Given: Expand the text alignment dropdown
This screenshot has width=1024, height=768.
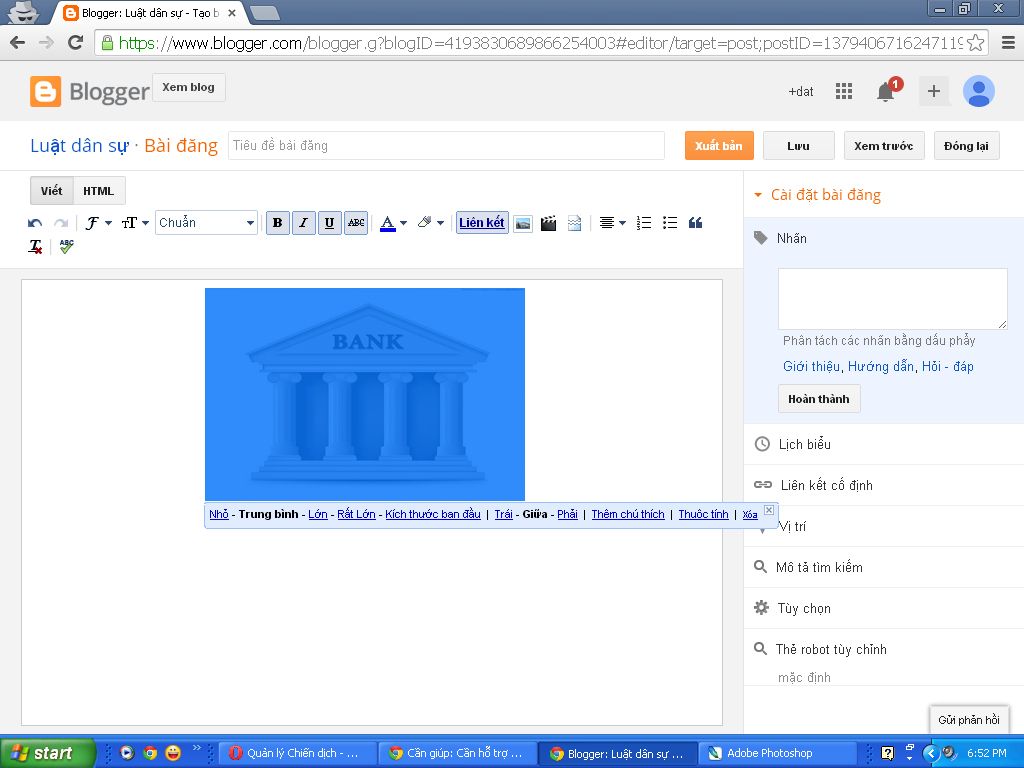Looking at the screenshot, I should pos(611,223).
